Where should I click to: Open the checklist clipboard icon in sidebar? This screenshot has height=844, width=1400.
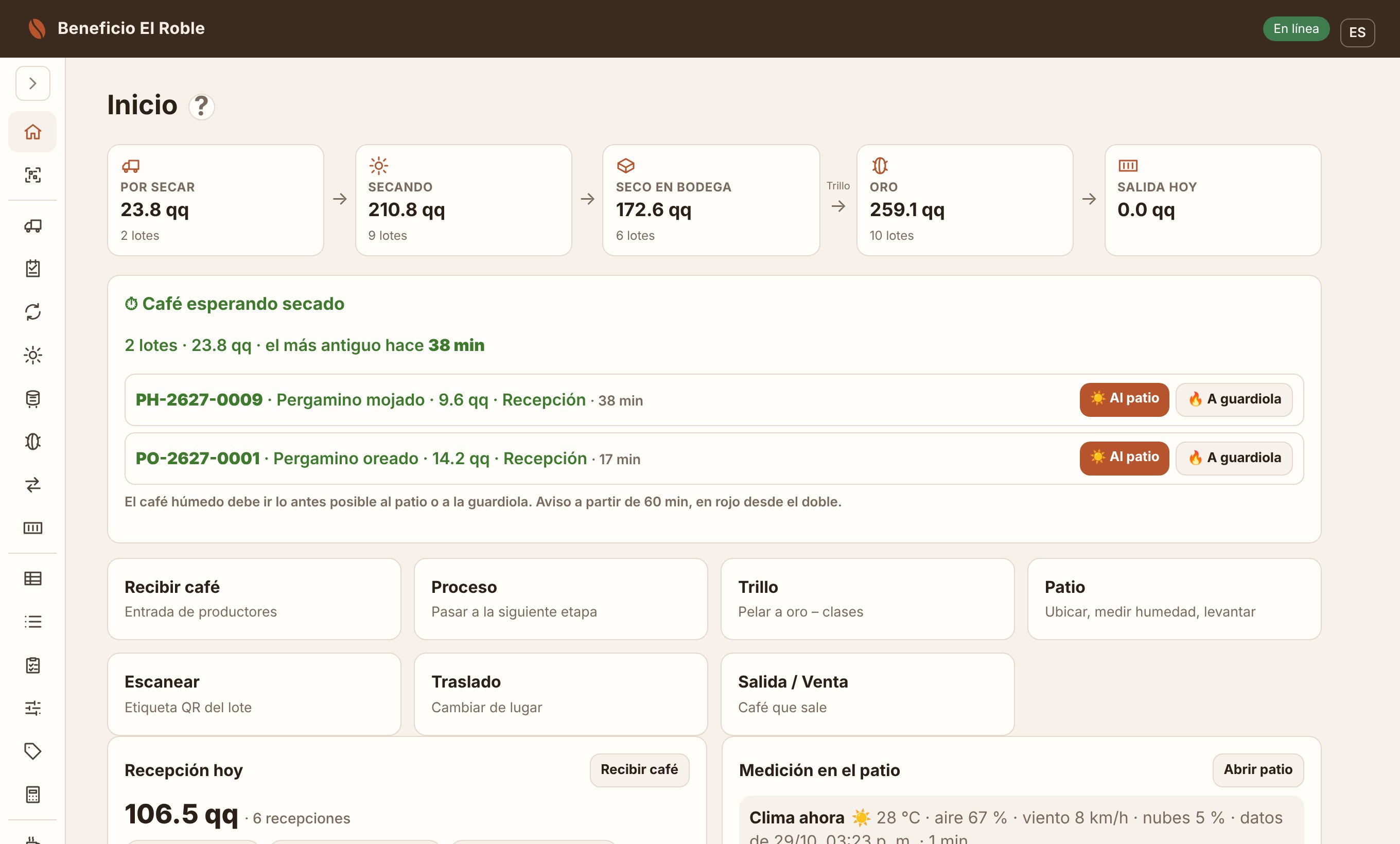pyautogui.click(x=32, y=665)
